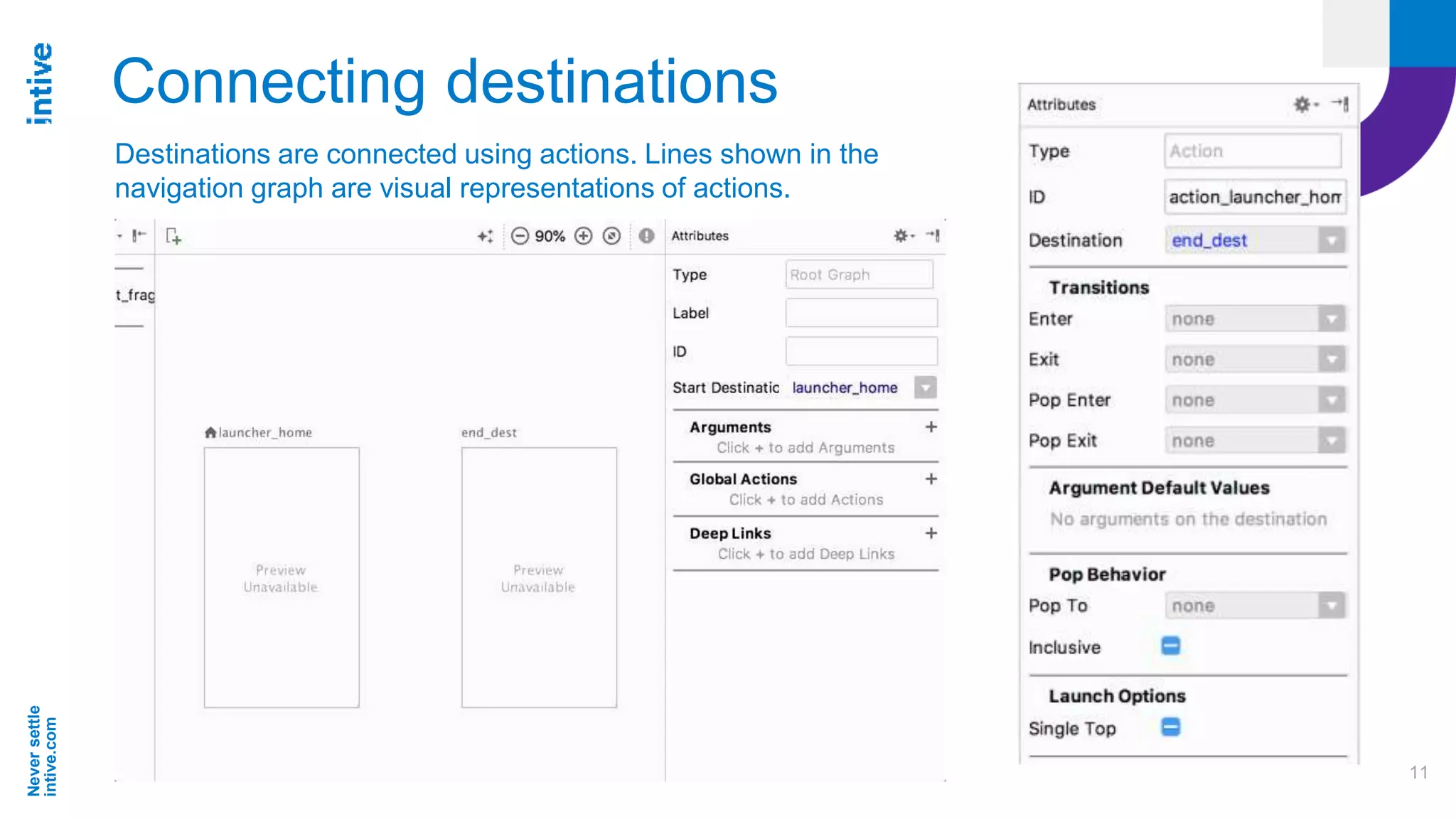This screenshot has width=1456, height=819.
Task: Toggle the Single Top checkbox
Action: click(x=1171, y=727)
